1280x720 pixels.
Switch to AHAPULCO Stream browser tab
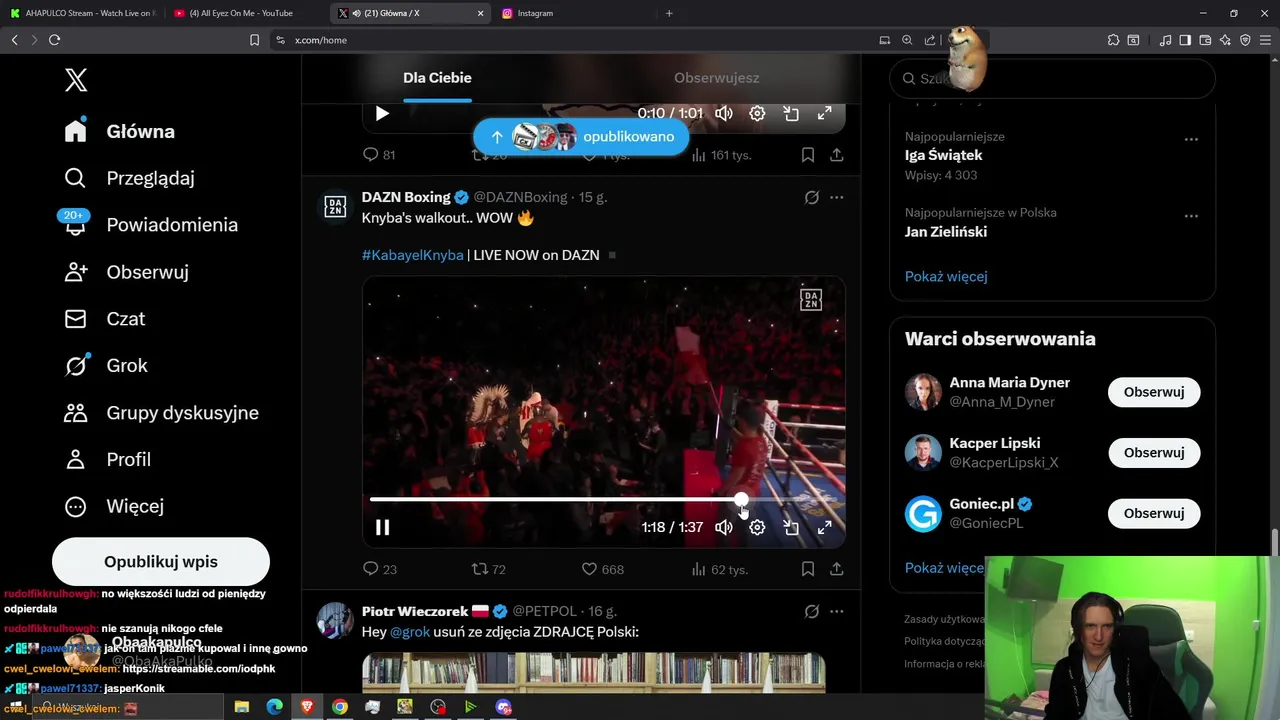coord(82,13)
